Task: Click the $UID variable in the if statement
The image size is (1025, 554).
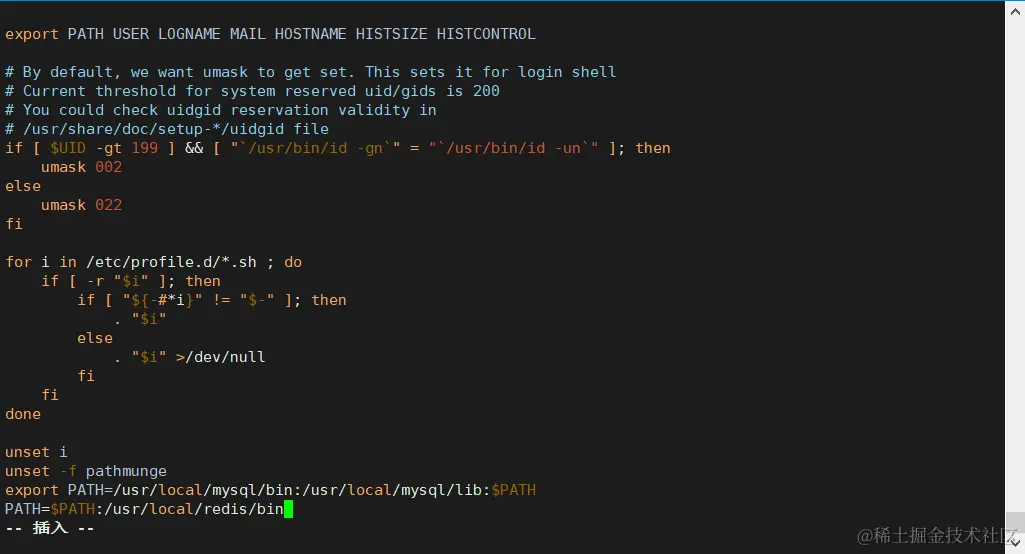Action: (x=68, y=148)
